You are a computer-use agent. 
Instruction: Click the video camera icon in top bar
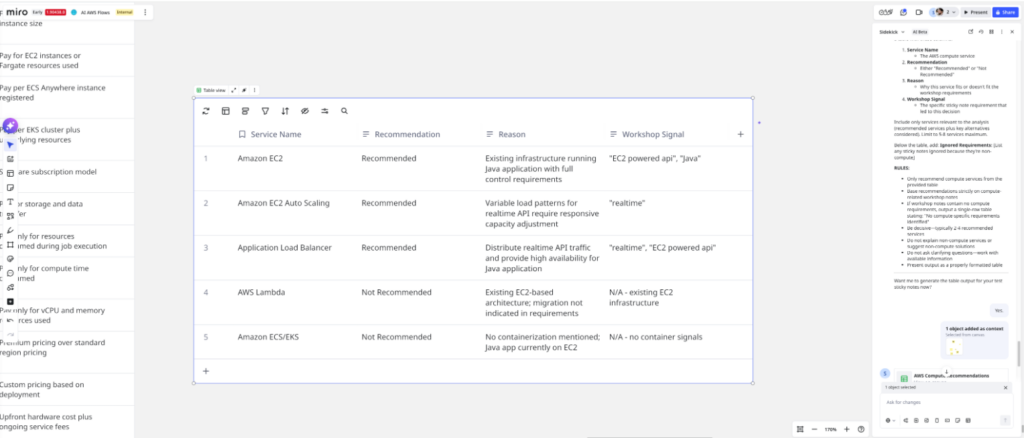click(918, 12)
